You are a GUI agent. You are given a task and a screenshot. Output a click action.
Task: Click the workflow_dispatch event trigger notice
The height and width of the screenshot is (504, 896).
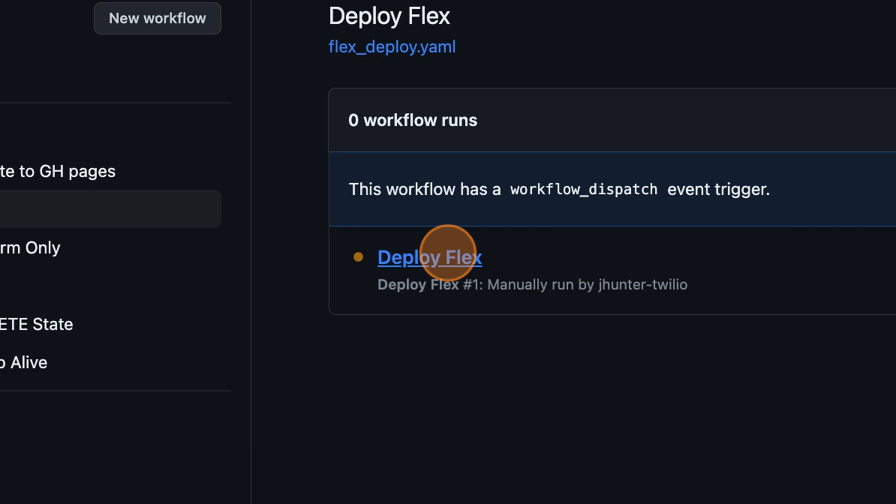[613, 189]
